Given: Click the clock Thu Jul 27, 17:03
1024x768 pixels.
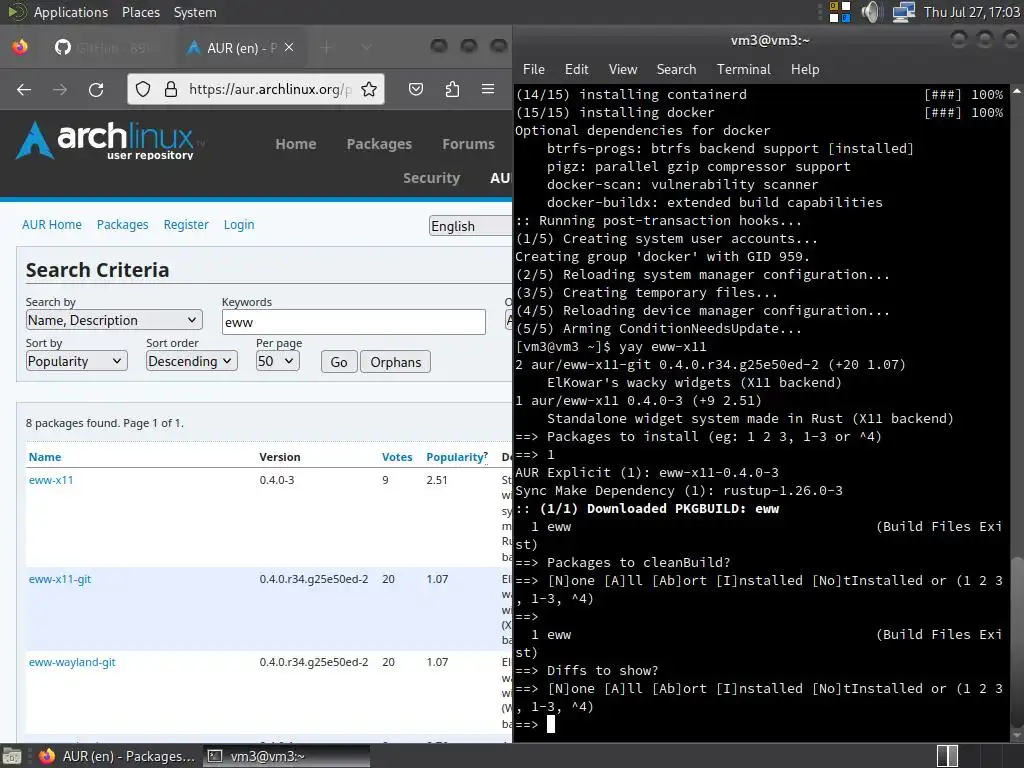Looking at the screenshot, I should (x=972, y=12).
